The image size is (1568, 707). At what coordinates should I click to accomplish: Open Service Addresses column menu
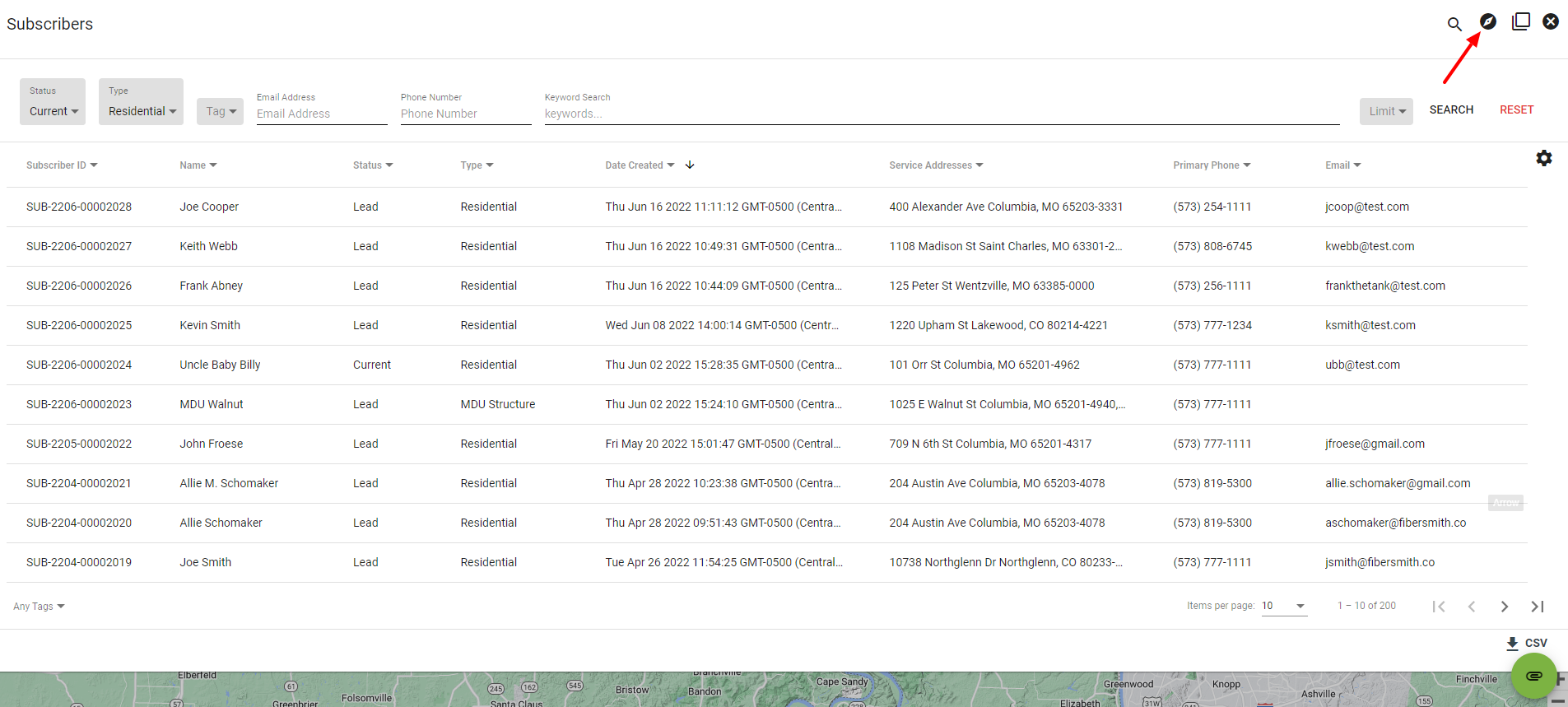[936, 165]
